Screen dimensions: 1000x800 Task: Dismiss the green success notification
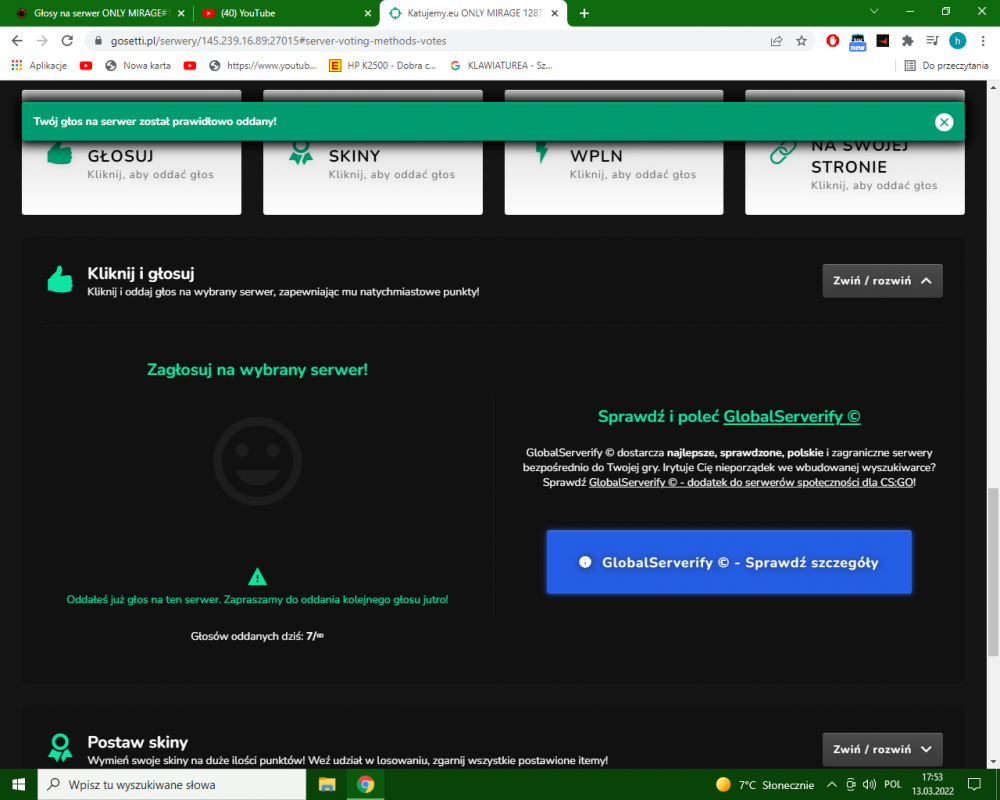[944, 122]
